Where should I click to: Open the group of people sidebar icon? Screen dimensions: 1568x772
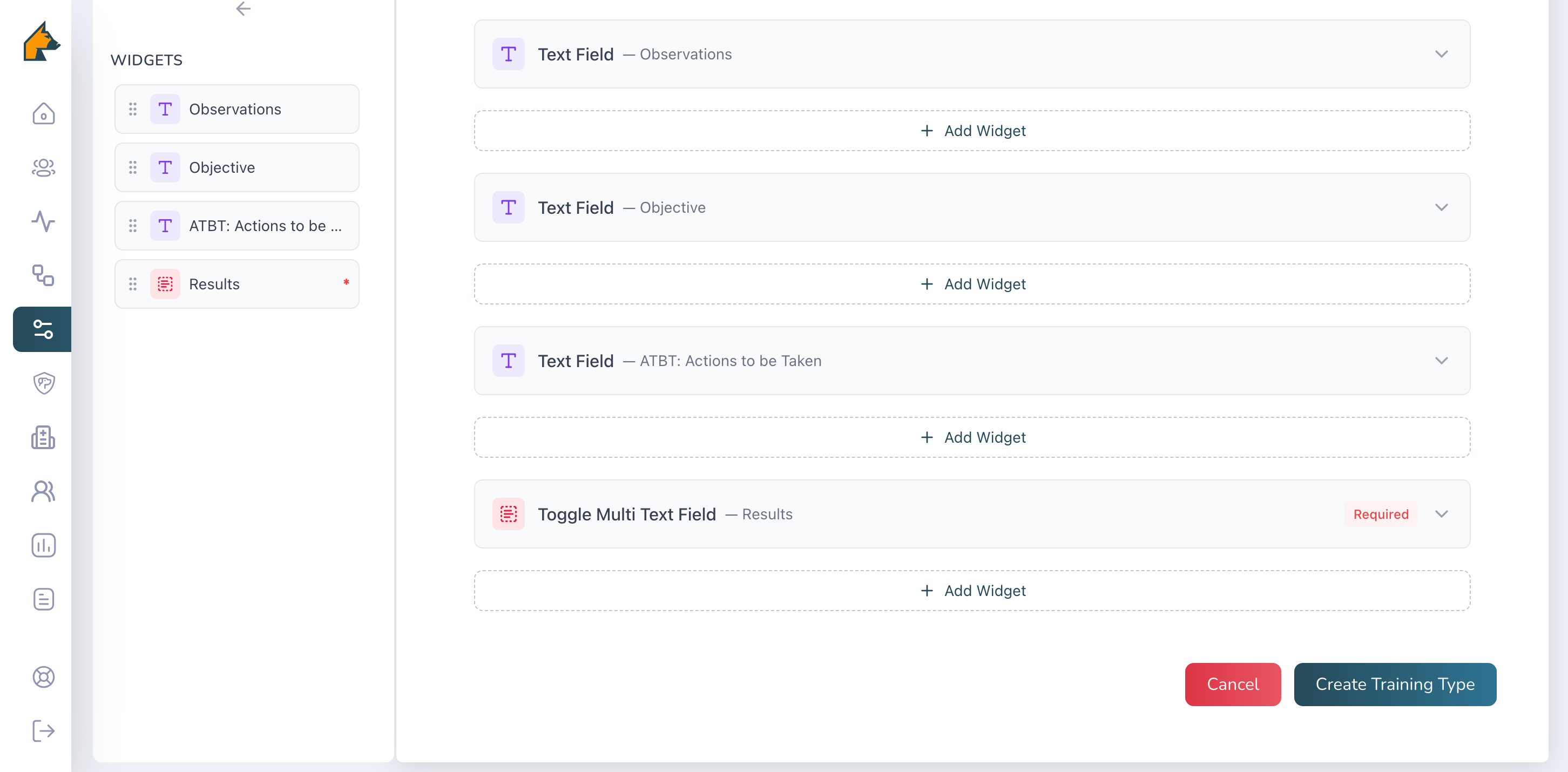(43, 167)
